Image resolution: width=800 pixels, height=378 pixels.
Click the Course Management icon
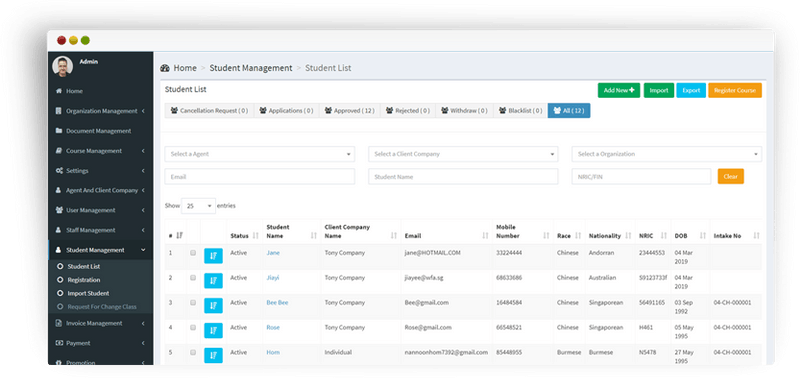[59, 151]
